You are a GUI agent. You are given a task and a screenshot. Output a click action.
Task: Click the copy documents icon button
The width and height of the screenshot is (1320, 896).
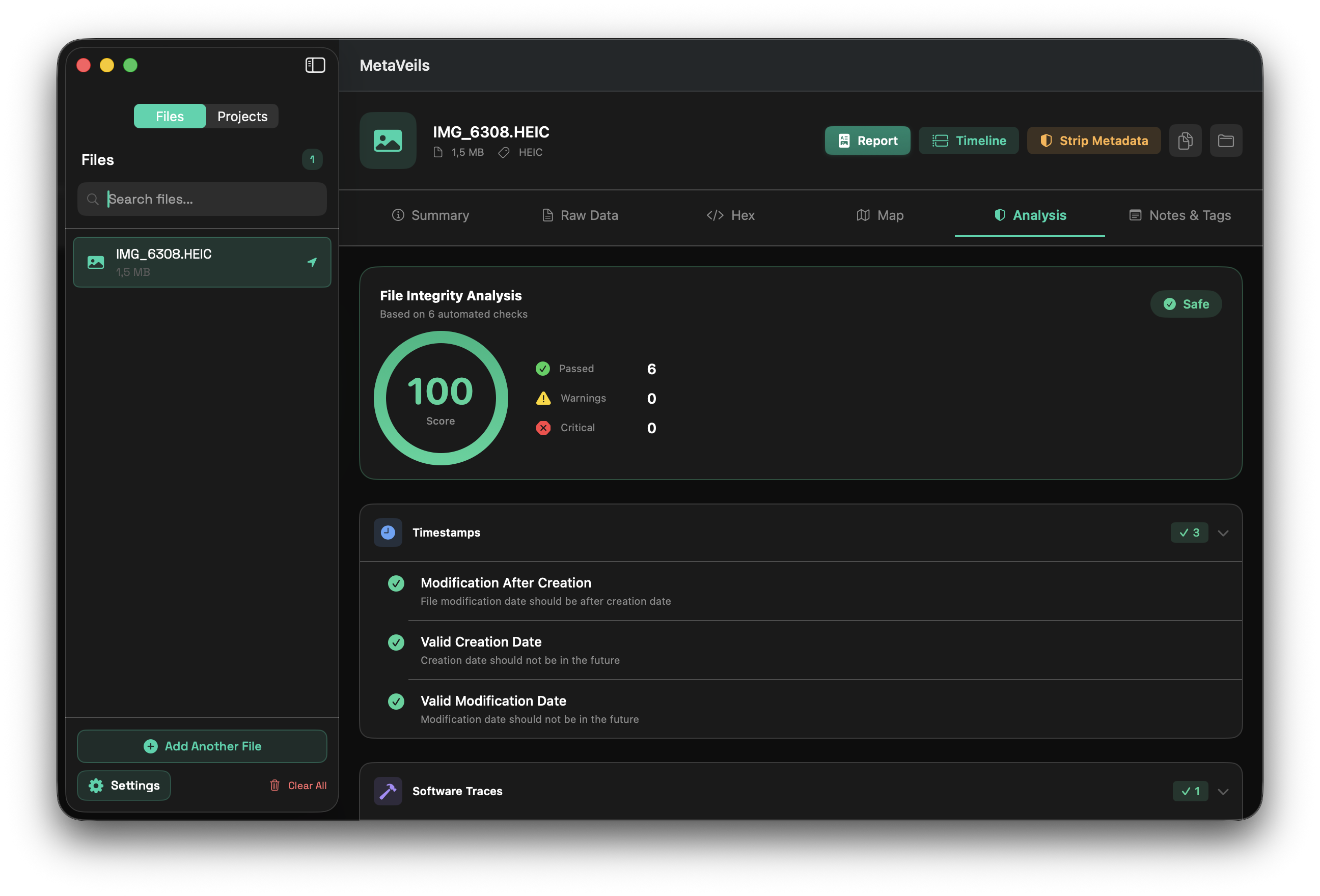(x=1185, y=141)
